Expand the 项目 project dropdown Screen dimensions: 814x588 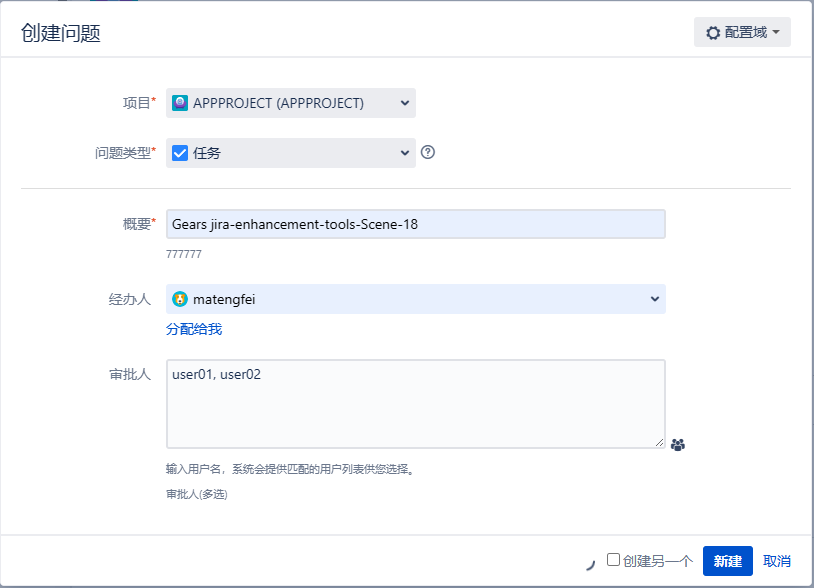tap(404, 103)
